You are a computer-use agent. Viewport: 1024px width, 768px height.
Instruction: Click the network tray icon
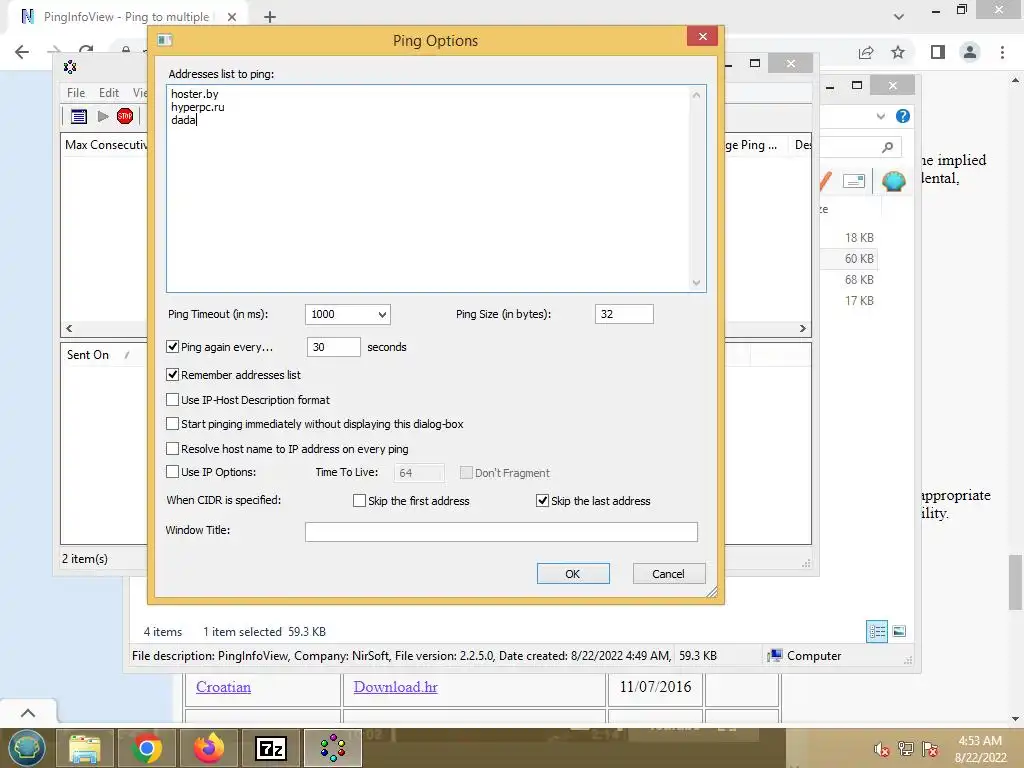click(x=906, y=748)
